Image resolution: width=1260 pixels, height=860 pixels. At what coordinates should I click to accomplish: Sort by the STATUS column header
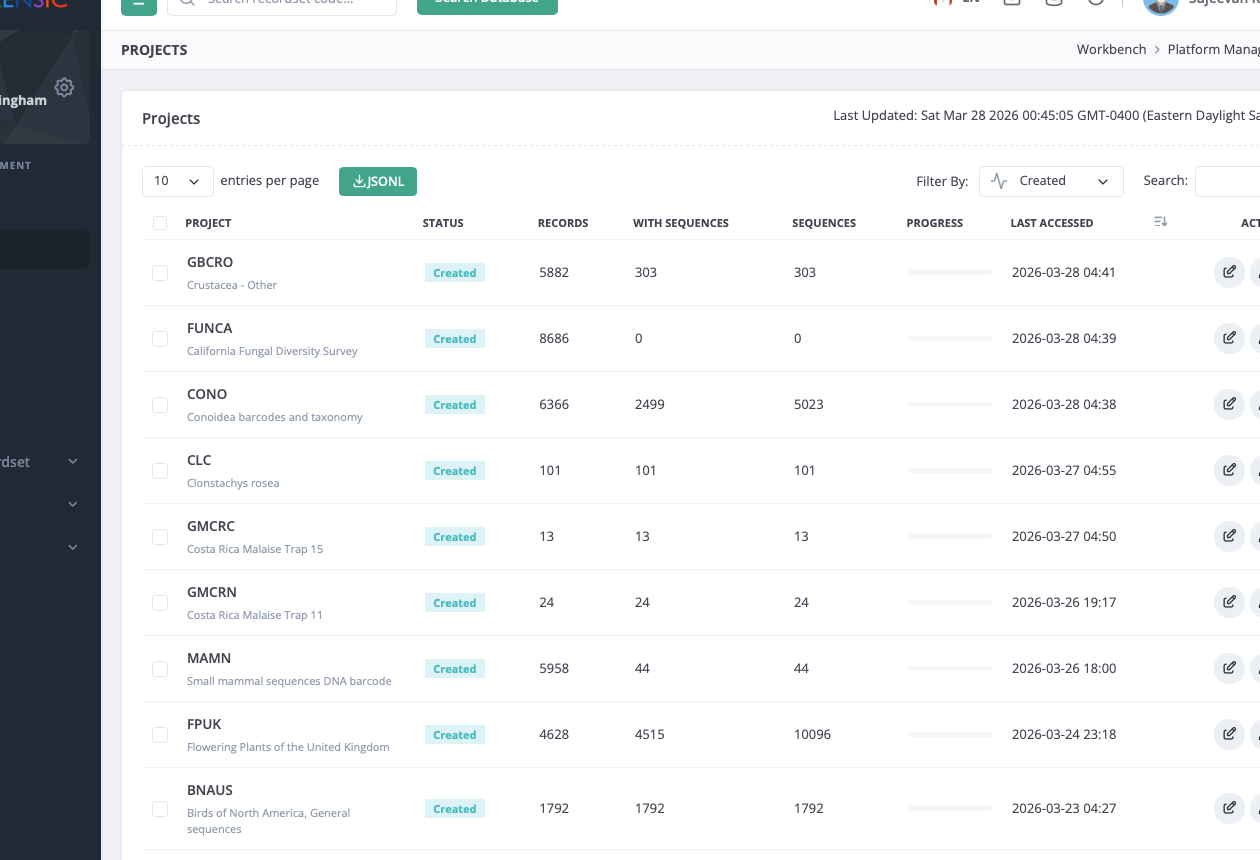[x=443, y=223]
